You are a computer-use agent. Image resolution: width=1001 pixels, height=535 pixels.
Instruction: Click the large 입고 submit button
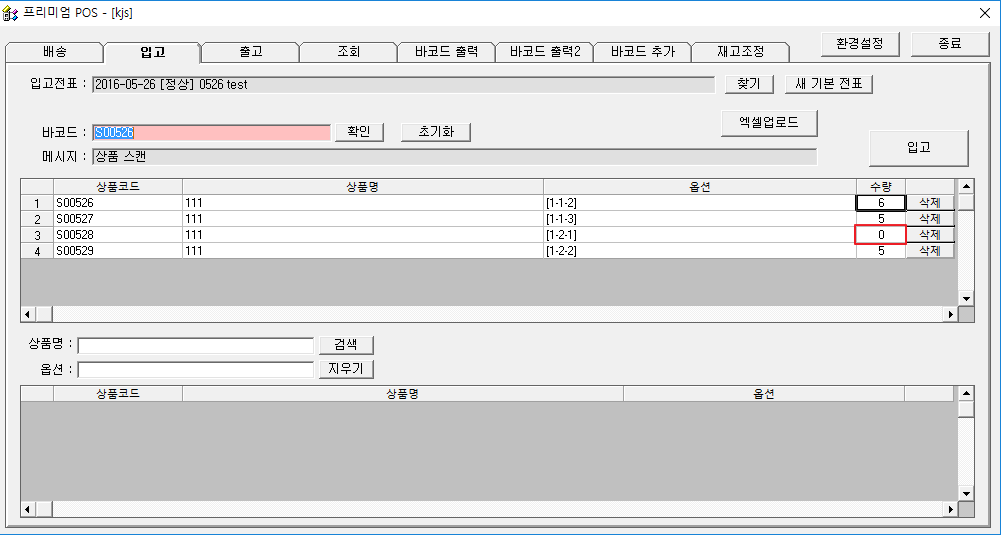coord(918,147)
